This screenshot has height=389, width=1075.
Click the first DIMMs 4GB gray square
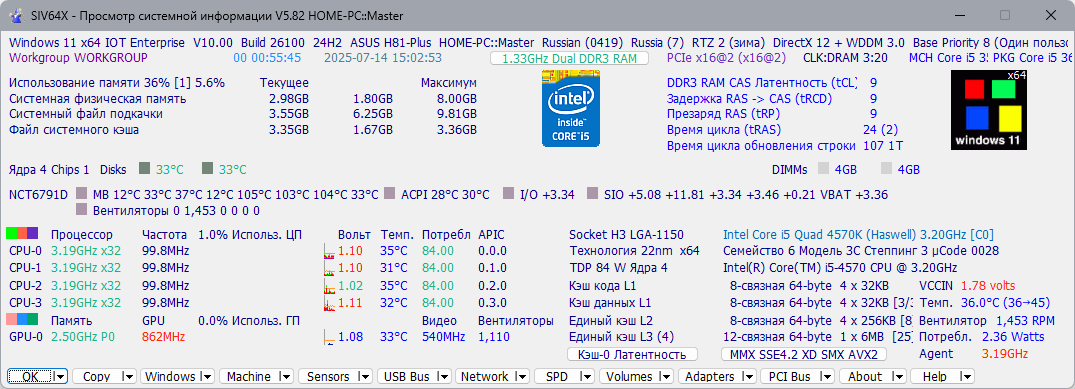[823, 169]
